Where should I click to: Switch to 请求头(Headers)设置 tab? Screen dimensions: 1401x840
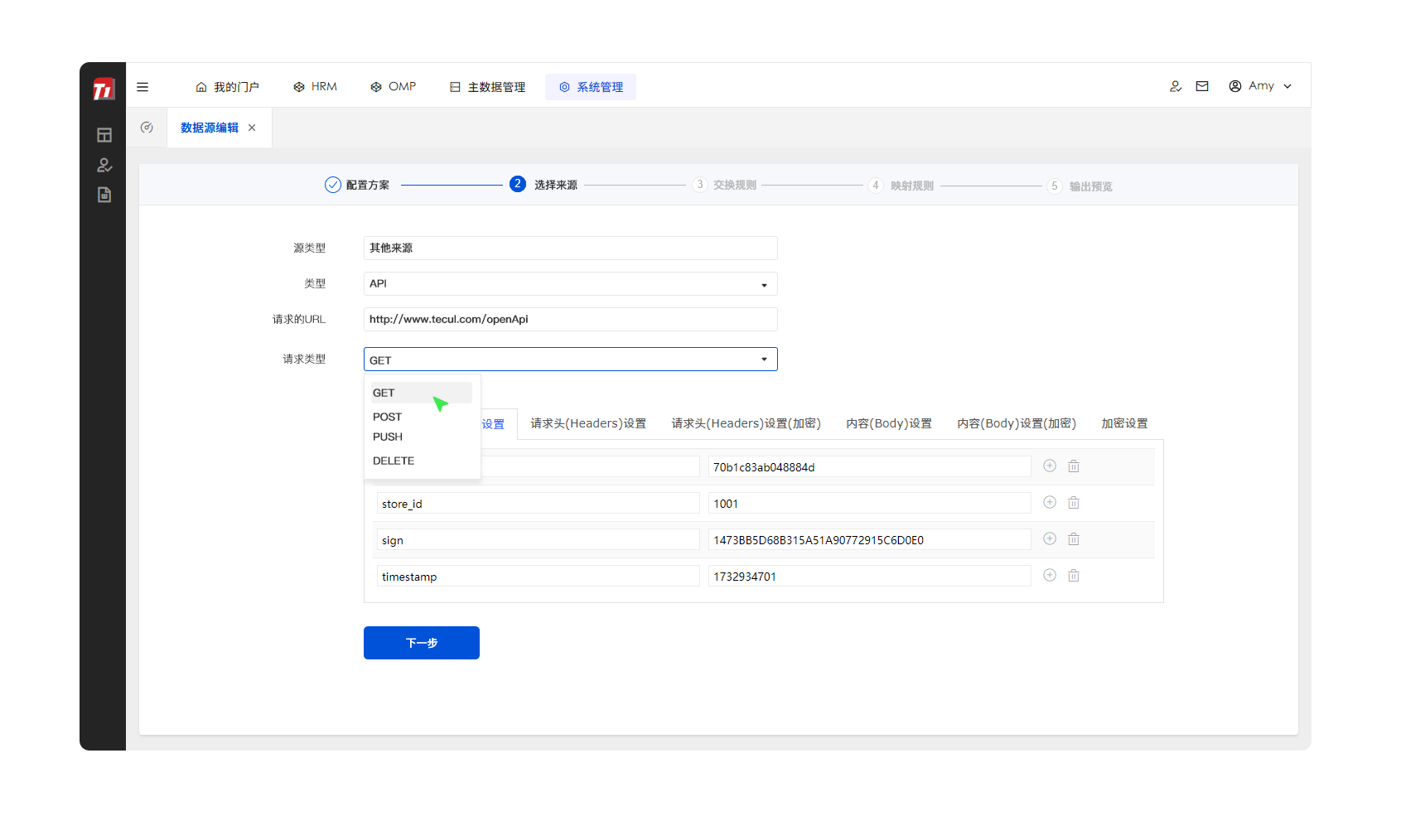click(x=588, y=423)
